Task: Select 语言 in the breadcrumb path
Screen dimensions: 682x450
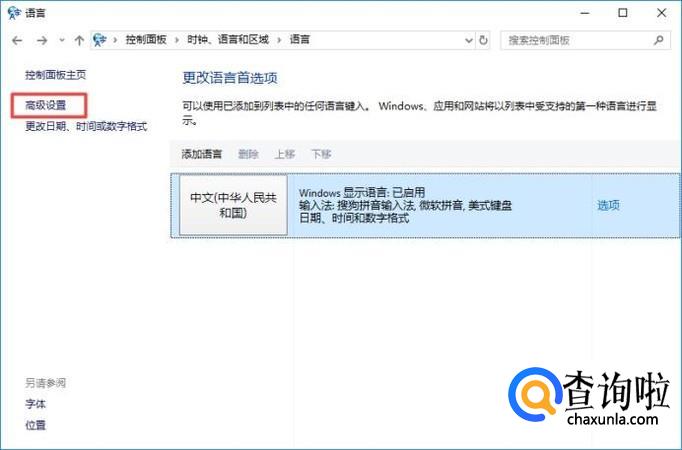Action: coord(300,40)
